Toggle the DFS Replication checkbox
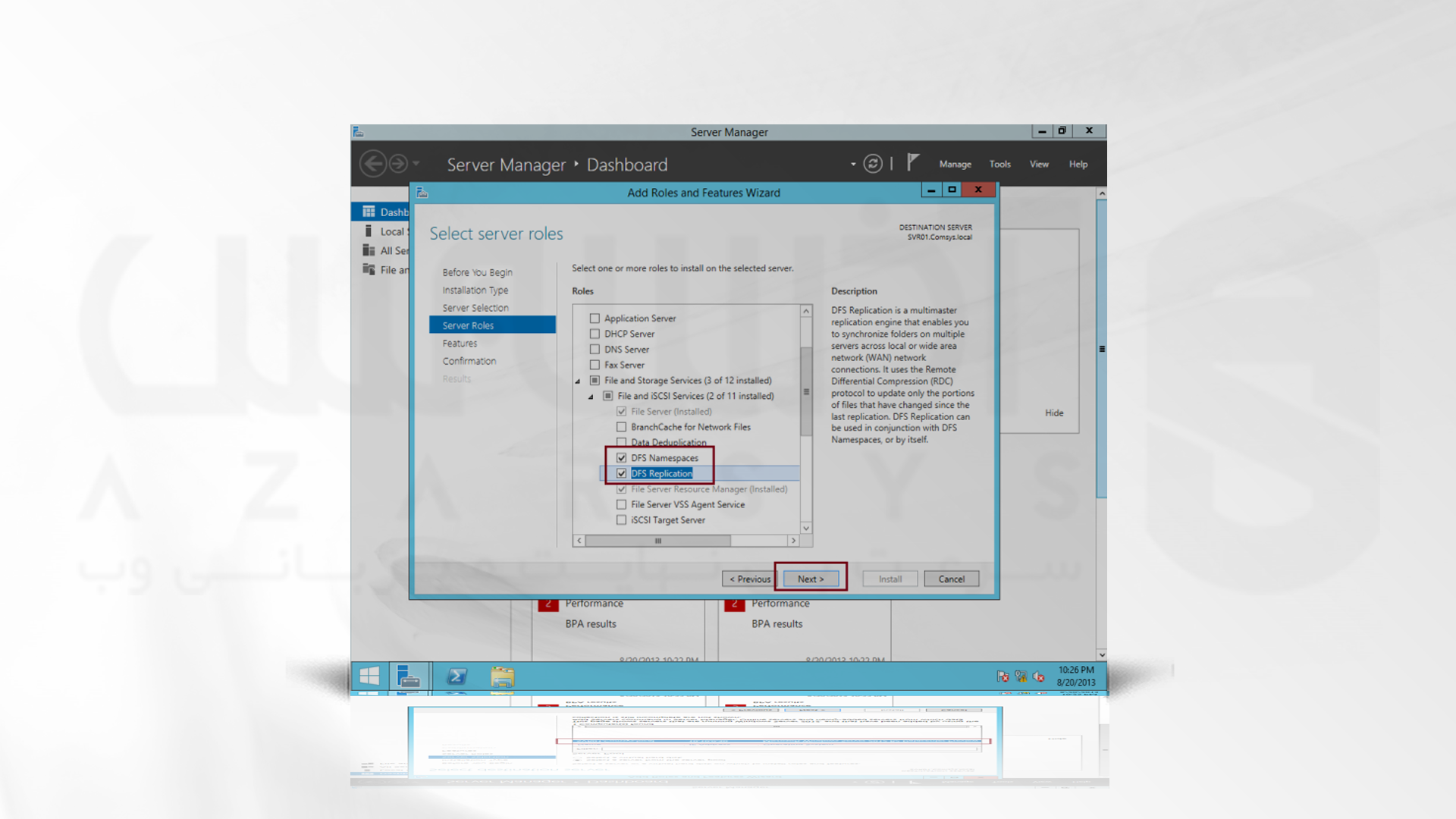Screen dimensions: 1456x819 [x=621, y=473]
